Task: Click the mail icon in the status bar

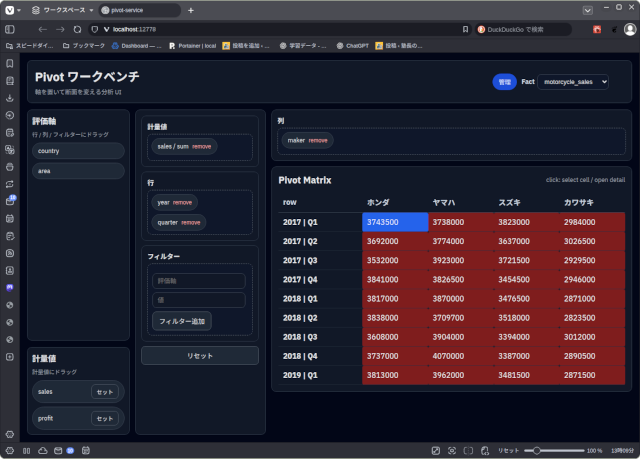Action: pos(57,451)
